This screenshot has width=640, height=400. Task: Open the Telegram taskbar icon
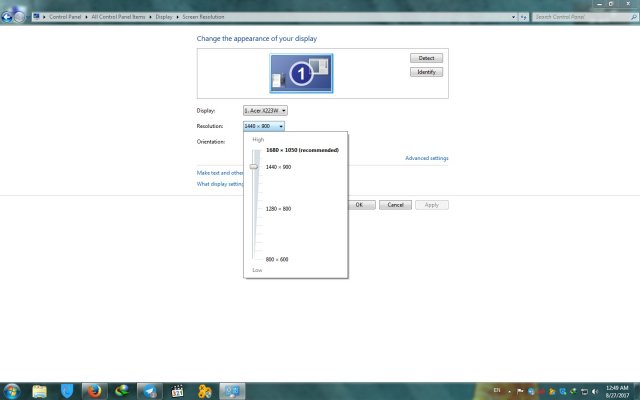coord(149,390)
